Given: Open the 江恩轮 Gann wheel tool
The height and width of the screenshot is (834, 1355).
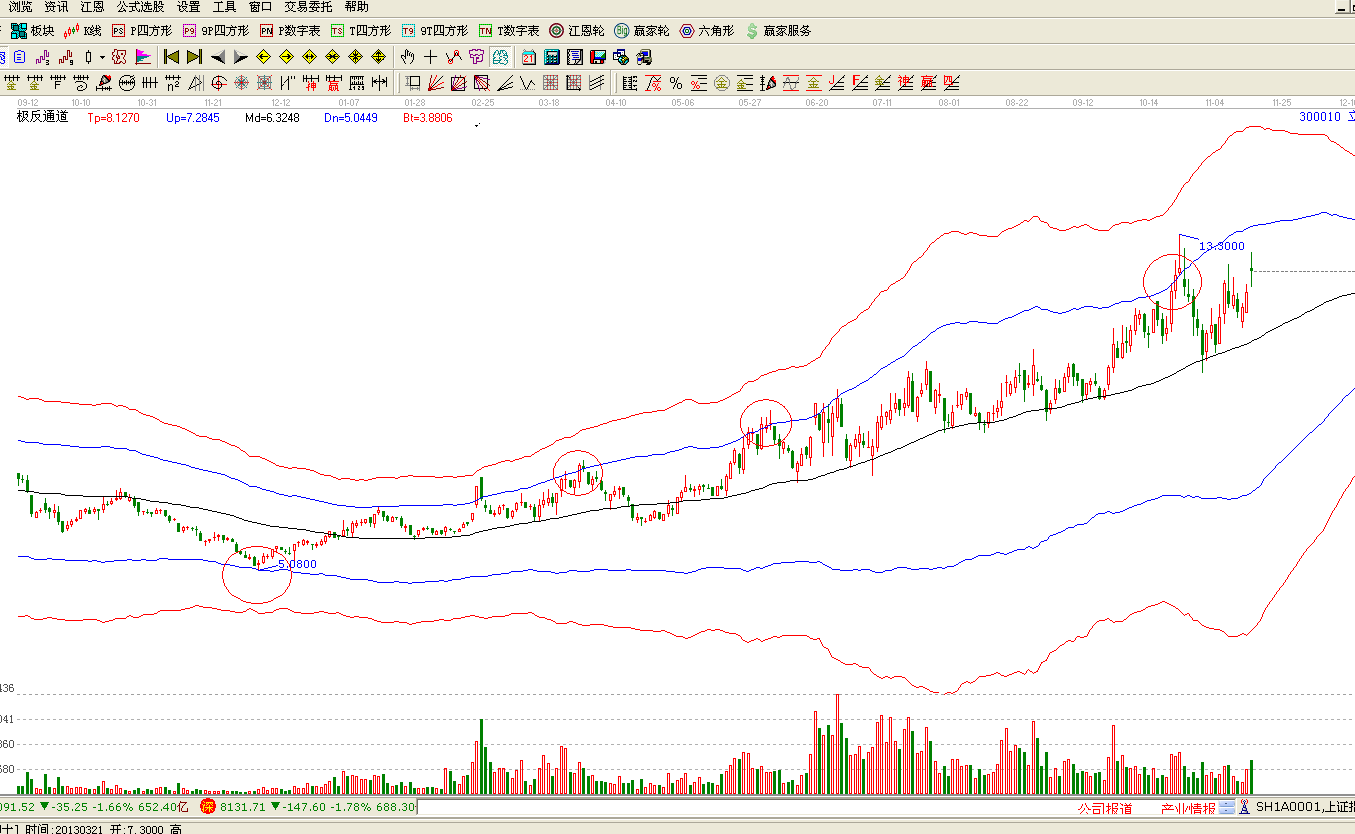Looking at the screenshot, I should [577, 31].
